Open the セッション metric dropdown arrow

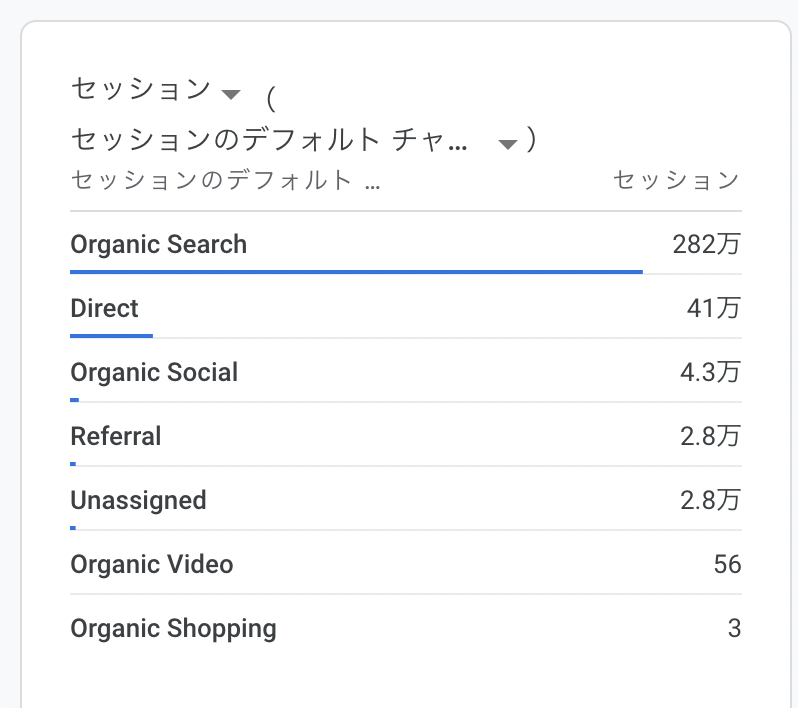[x=231, y=95]
